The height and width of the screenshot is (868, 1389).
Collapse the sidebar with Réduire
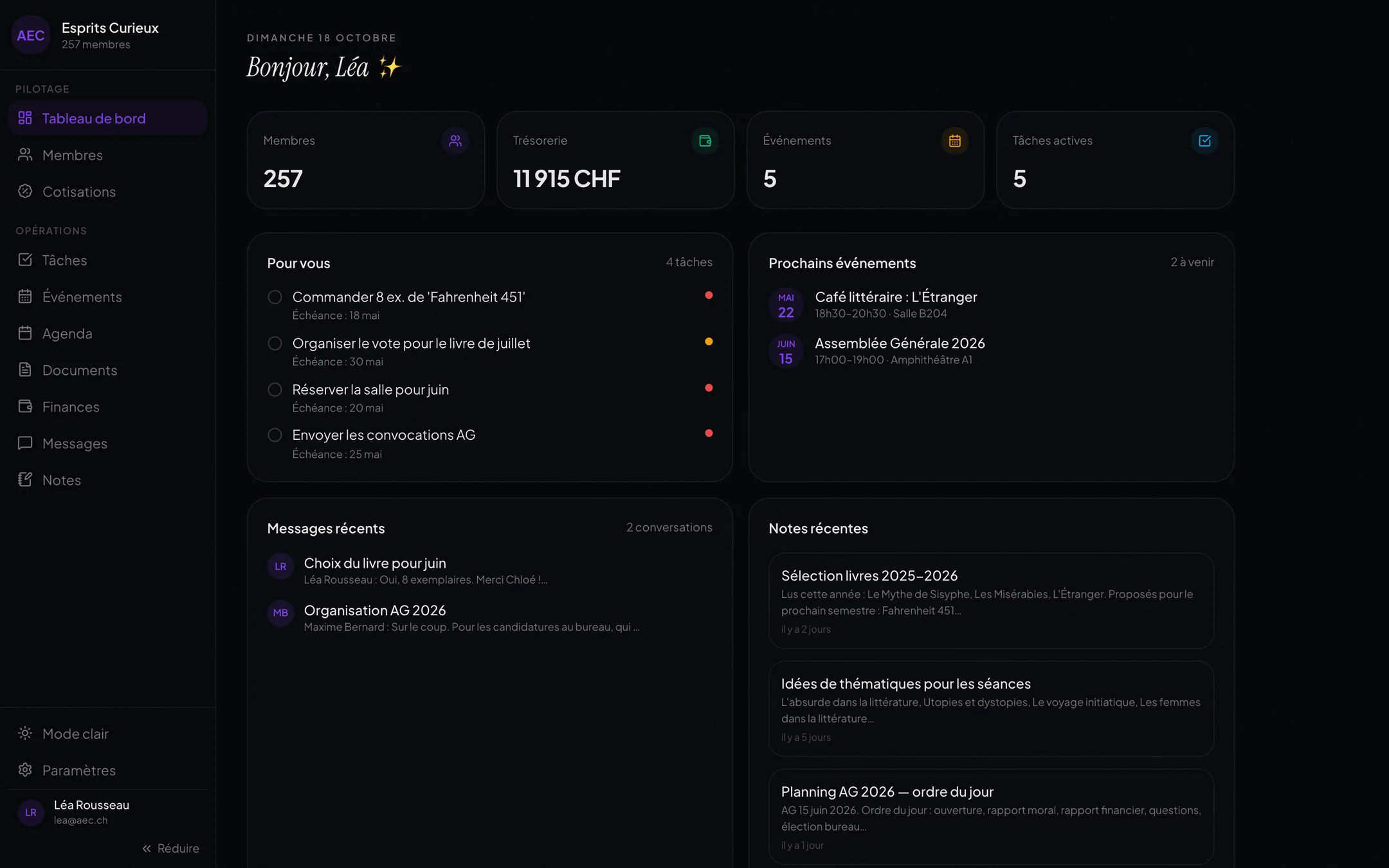tap(171, 848)
